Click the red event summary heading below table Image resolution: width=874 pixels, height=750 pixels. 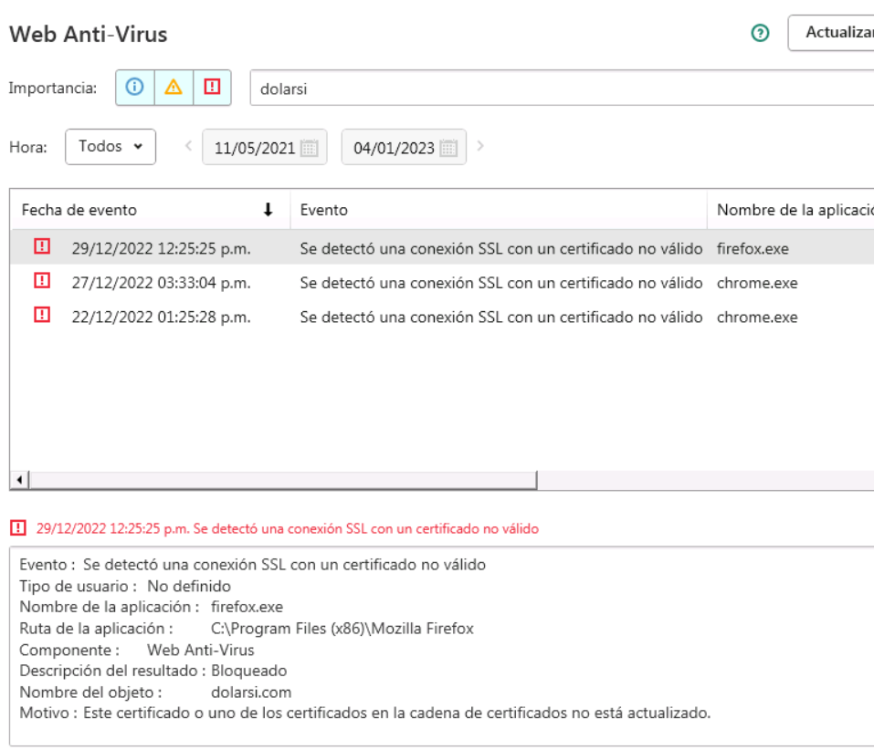(x=288, y=529)
